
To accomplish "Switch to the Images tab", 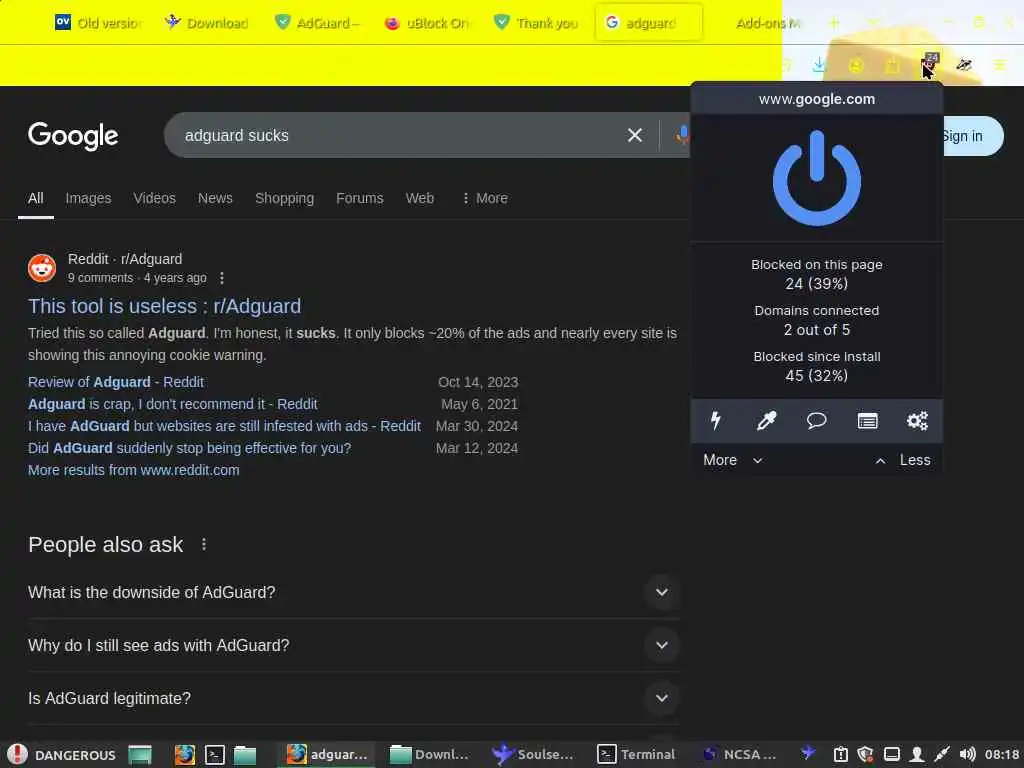I will click(88, 198).
